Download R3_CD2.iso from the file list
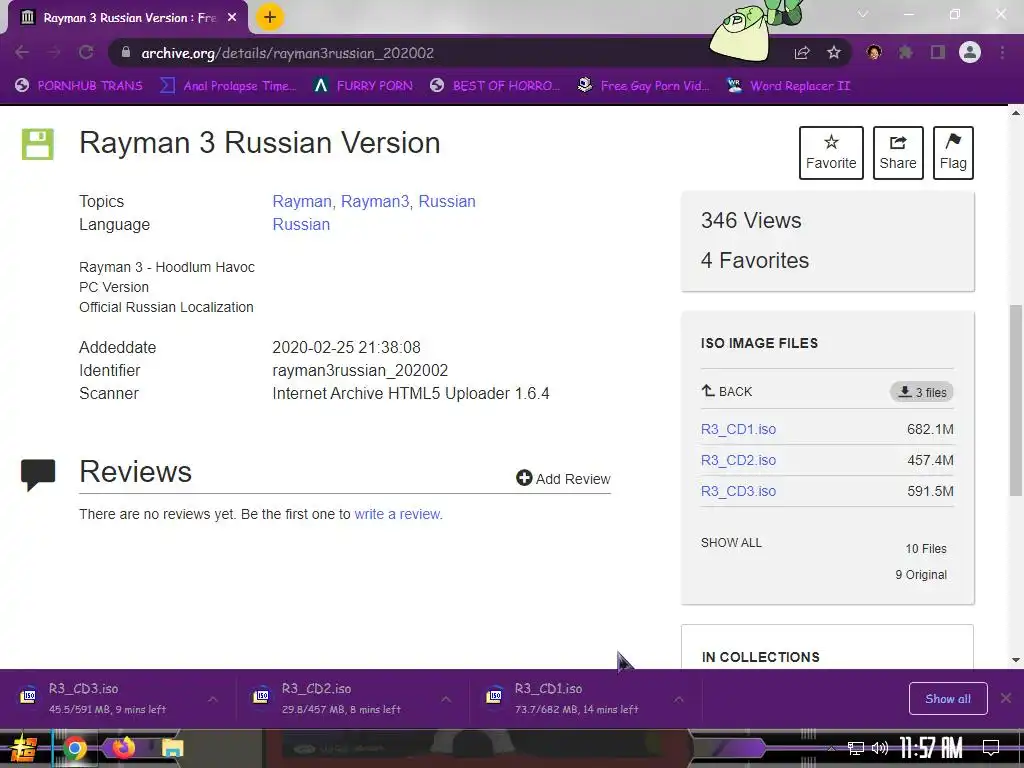The width and height of the screenshot is (1024, 768). (739, 460)
